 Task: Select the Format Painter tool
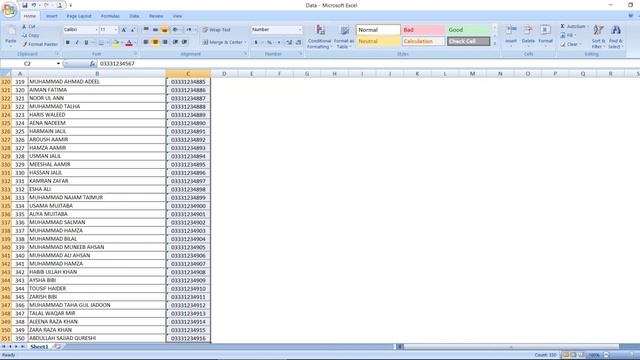click(x=40, y=44)
